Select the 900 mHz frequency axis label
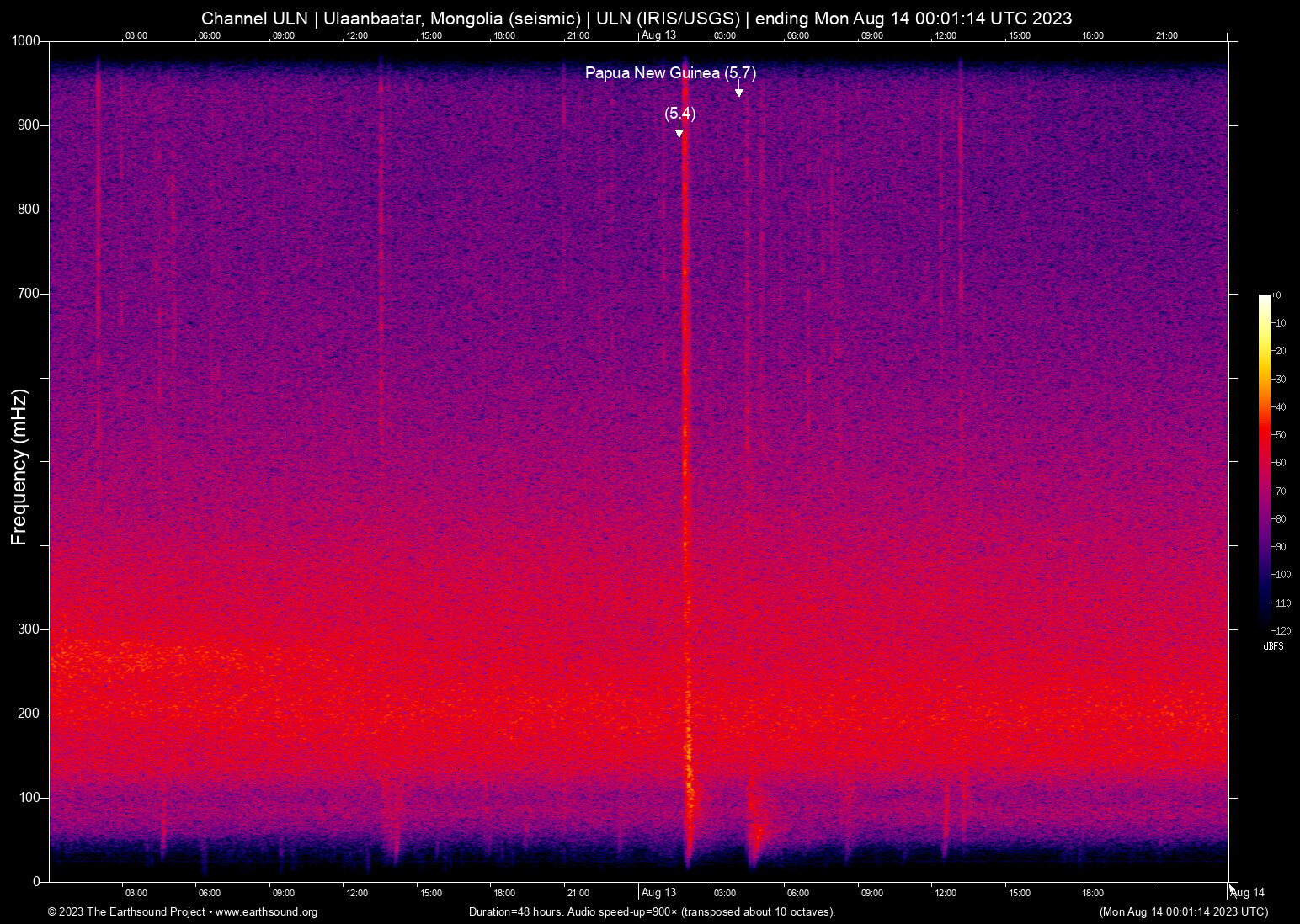 click(x=29, y=125)
